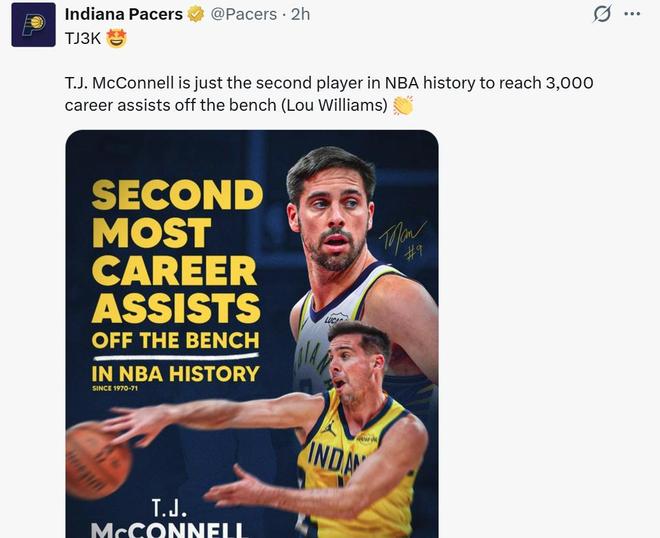This screenshot has width=660, height=538.
Task: Click the "IN NBA HISTORY" line in the graphic
Action: 175,374
